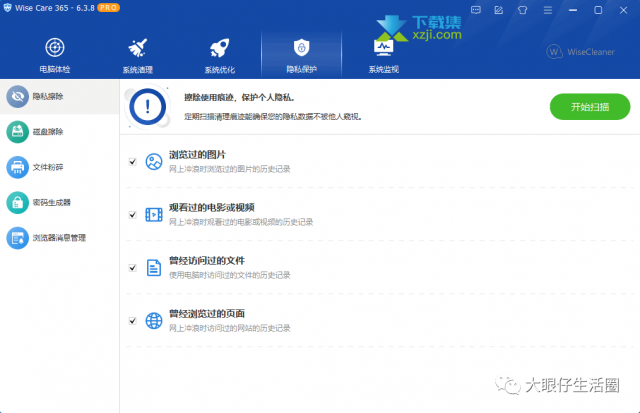Click 密码生成器 sidebar label
Screen dimensions: 640x413
click(52, 202)
